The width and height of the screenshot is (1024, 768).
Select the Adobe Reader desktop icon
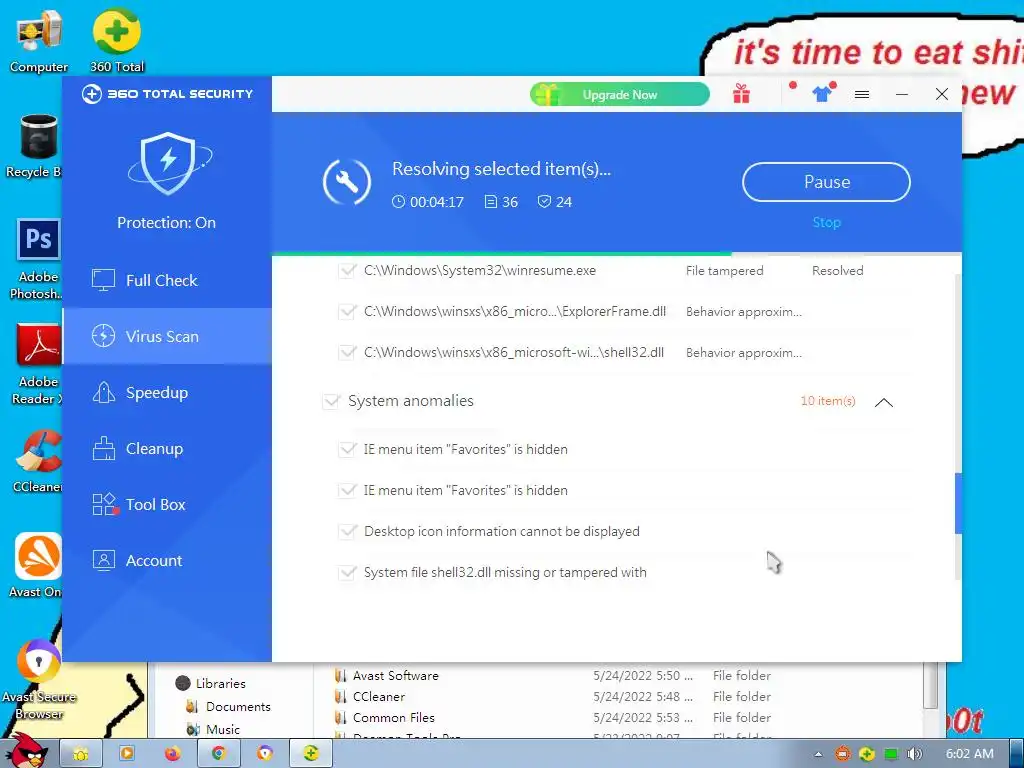click(36, 364)
